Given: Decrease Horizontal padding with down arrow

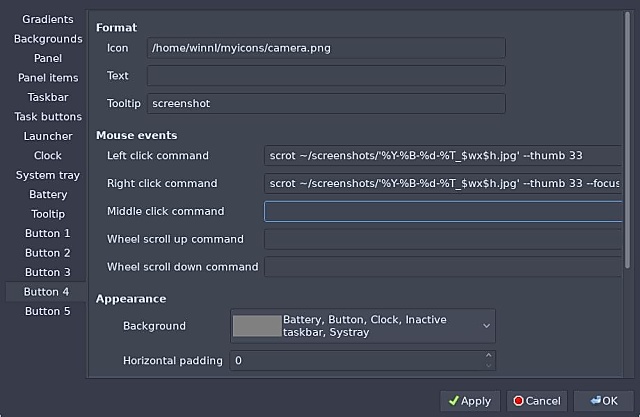Looking at the screenshot, I should [x=488, y=365].
